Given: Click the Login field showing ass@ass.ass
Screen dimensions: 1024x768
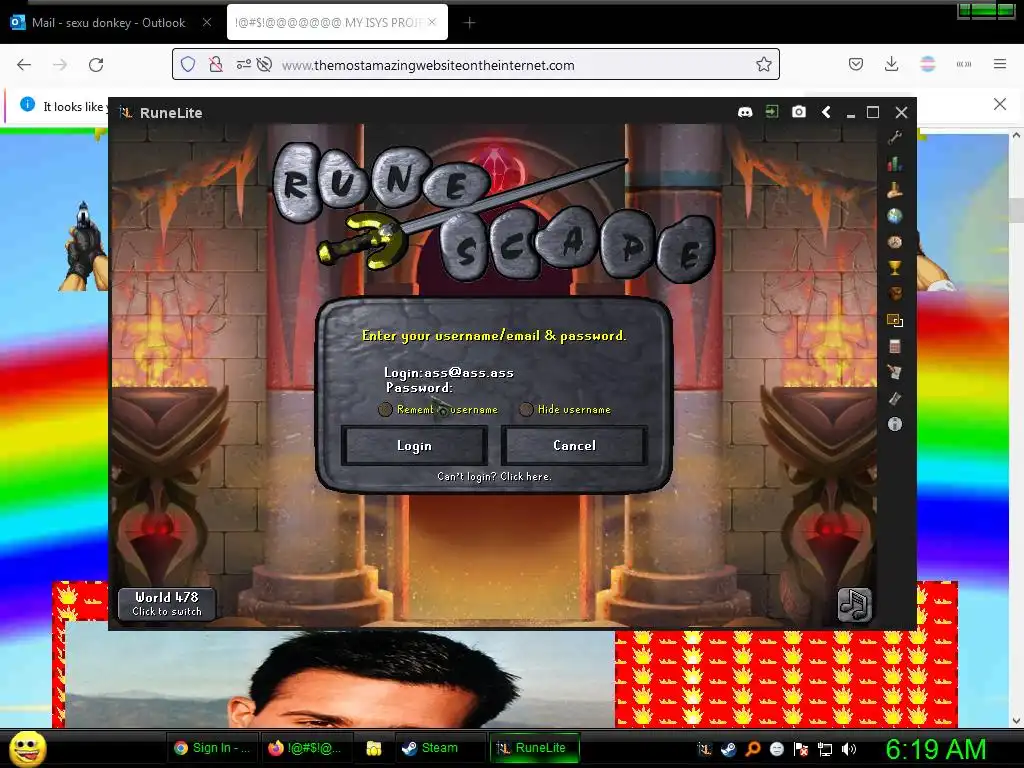Looking at the screenshot, I should click(449, 373).
